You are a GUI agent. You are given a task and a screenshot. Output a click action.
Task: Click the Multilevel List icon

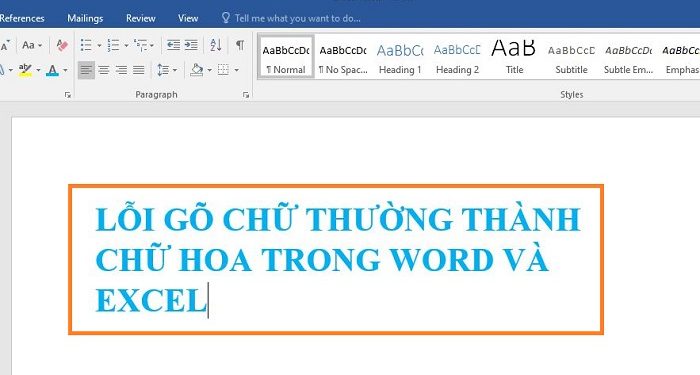click(x=141, y=45)
